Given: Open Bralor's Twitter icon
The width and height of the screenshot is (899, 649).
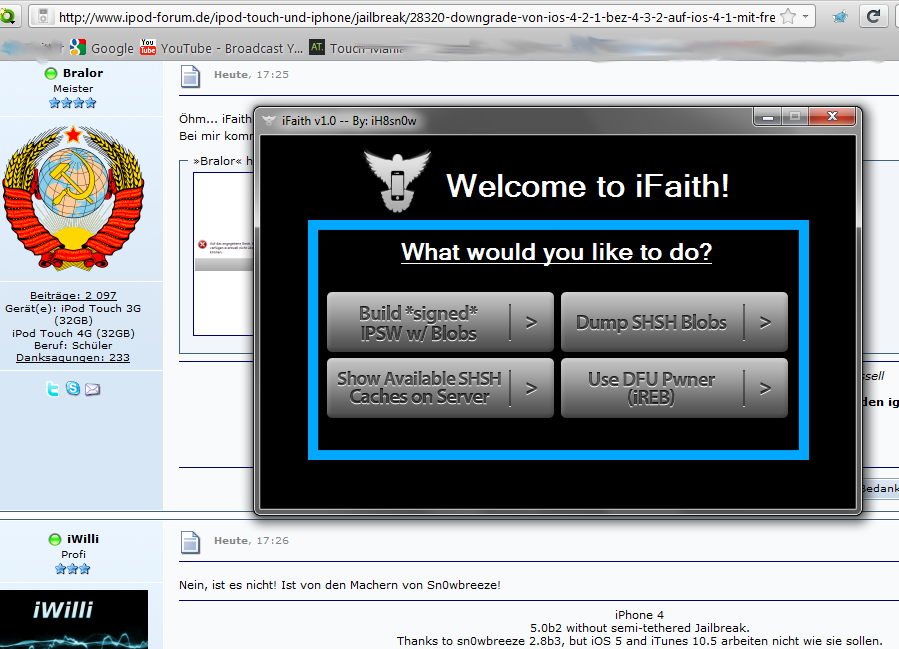Looking at the screenshot, I should point(53,389).
